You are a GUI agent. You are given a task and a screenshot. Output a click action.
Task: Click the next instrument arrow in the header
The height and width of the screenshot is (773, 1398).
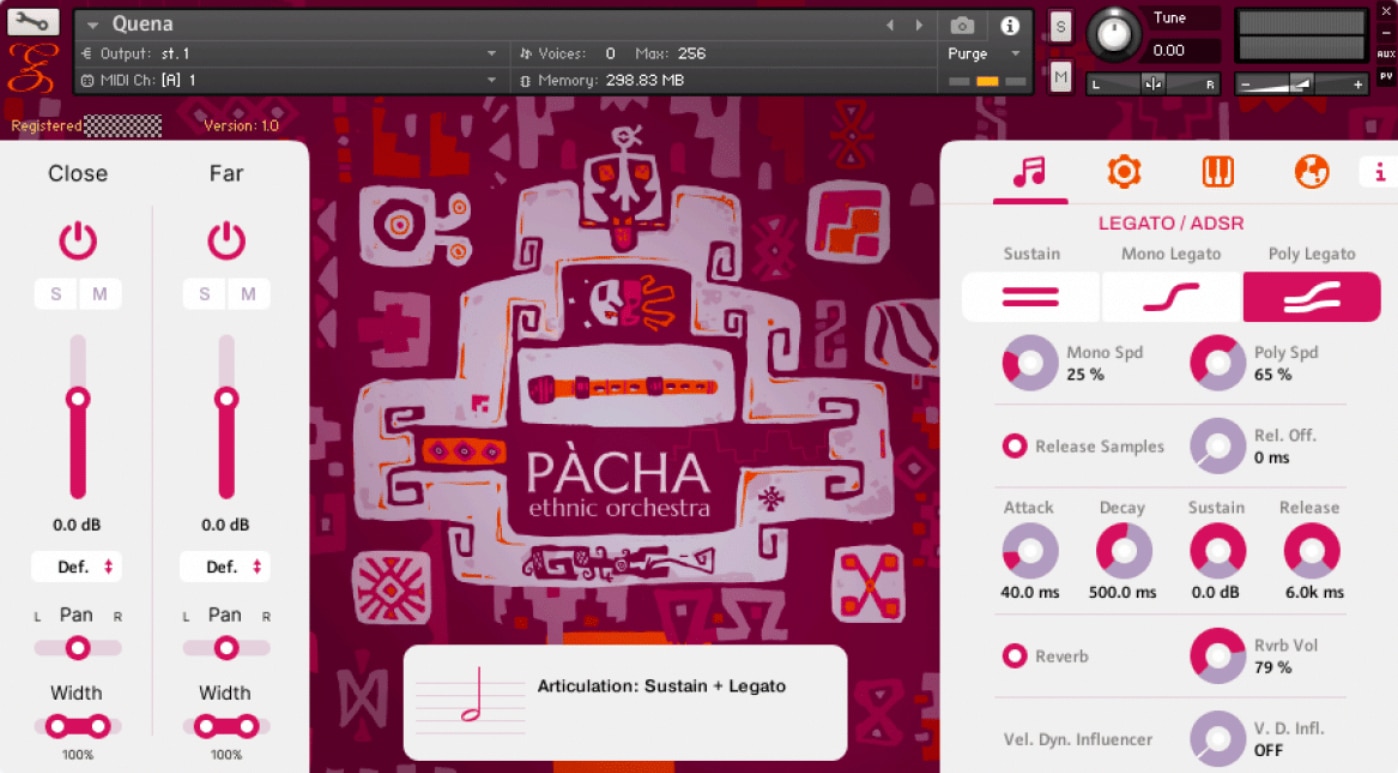918,25
